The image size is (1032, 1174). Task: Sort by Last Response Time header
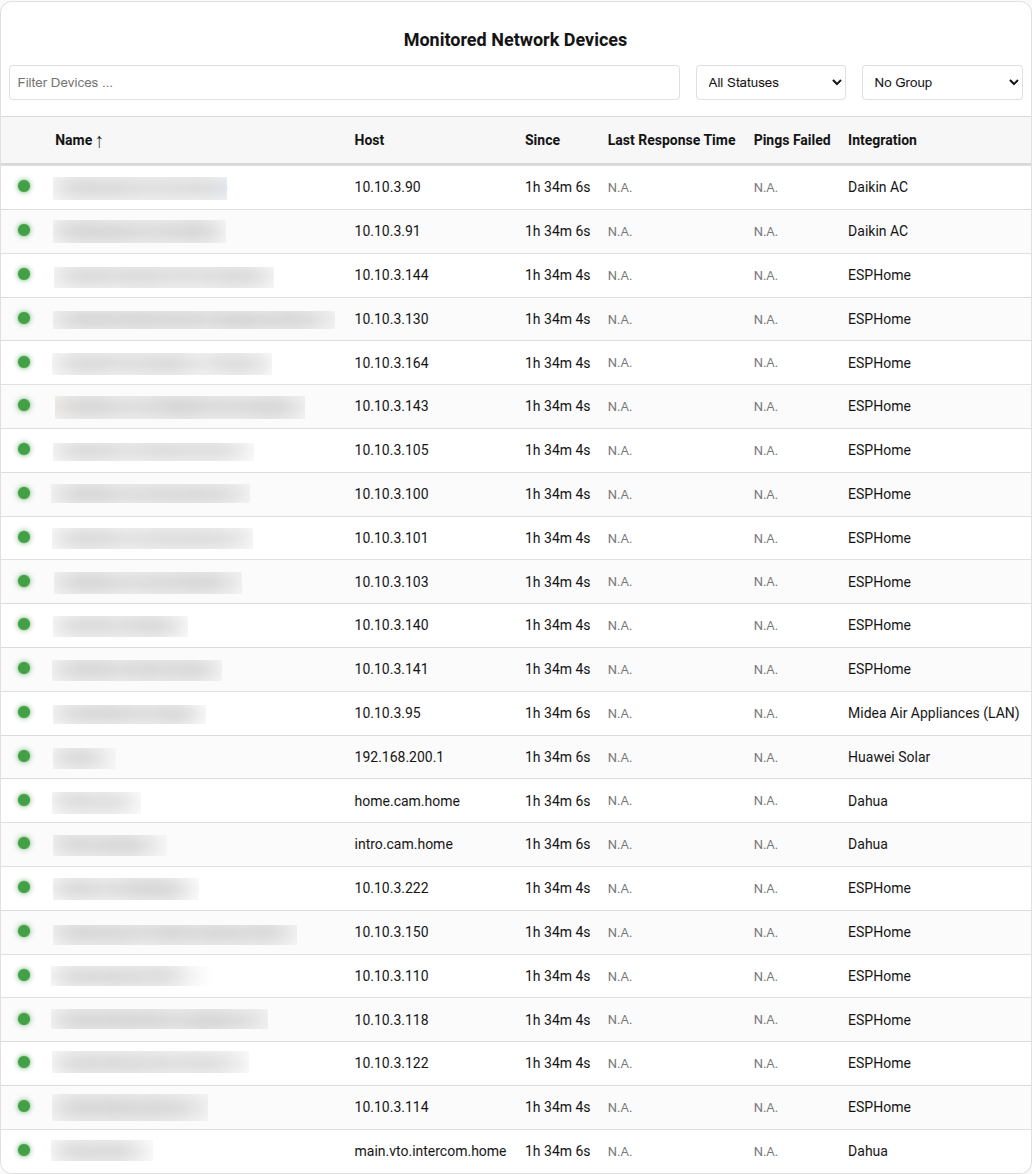point(671,140)
